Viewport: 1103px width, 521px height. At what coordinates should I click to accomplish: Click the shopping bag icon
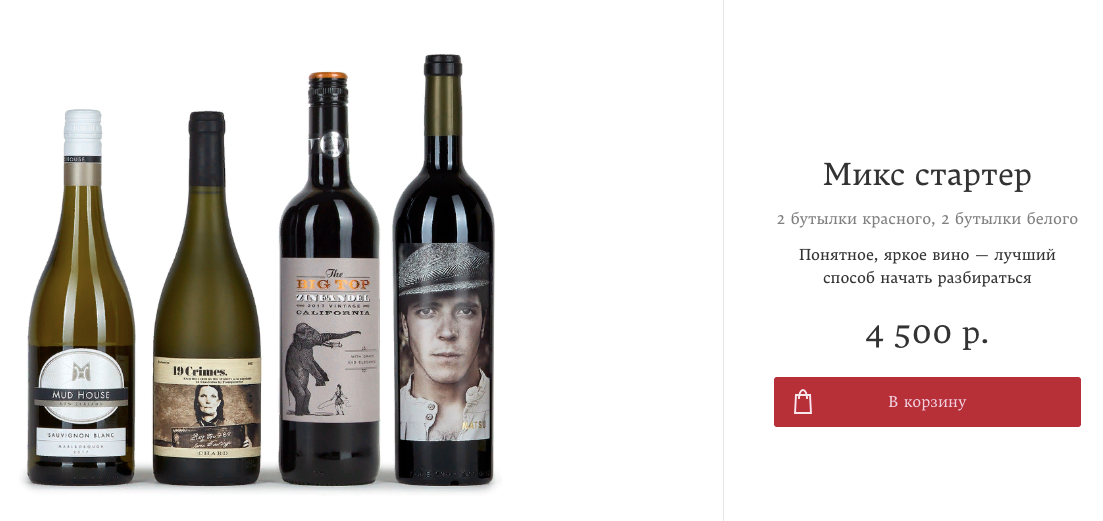point(803,402)
